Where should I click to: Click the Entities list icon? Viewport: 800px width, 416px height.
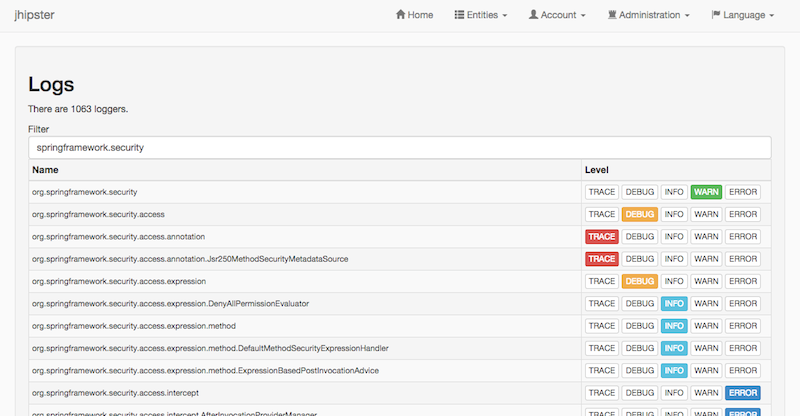459,15
